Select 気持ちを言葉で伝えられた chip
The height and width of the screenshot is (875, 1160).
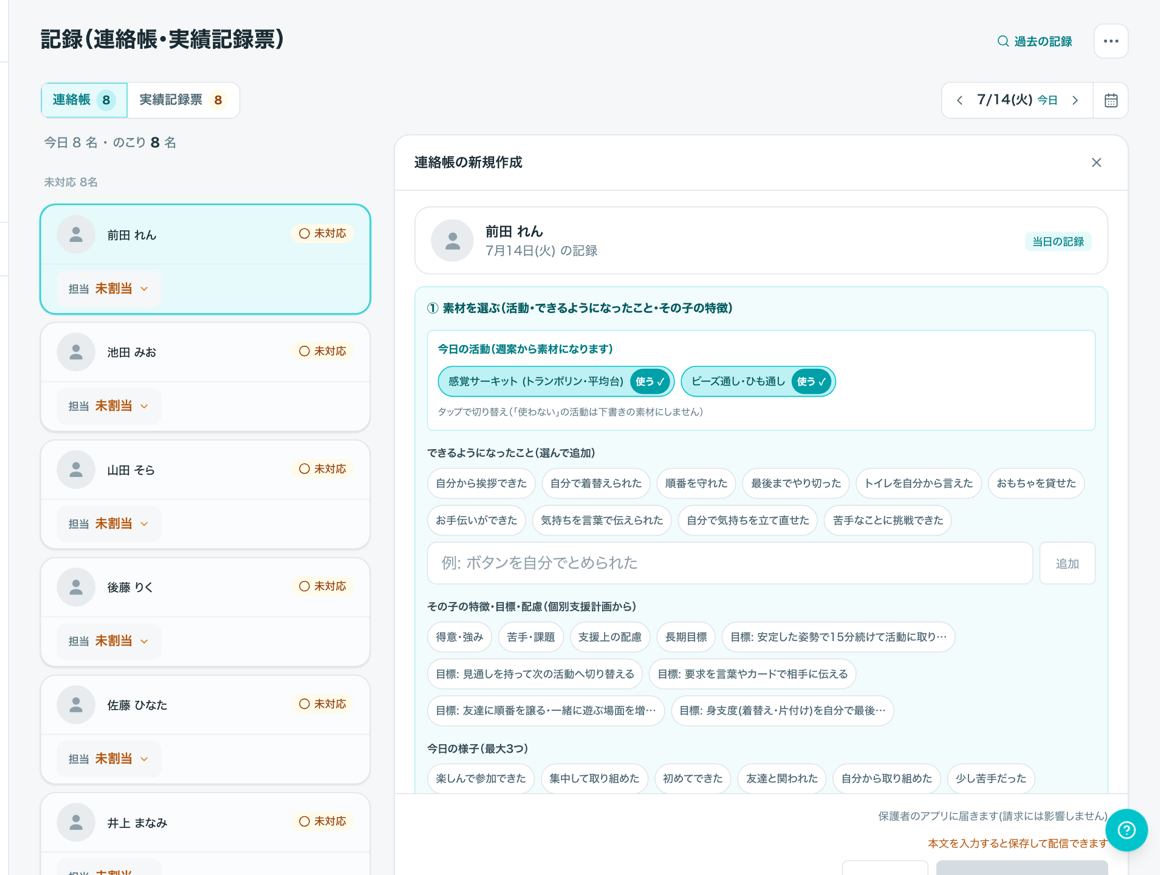click(601, 520)
